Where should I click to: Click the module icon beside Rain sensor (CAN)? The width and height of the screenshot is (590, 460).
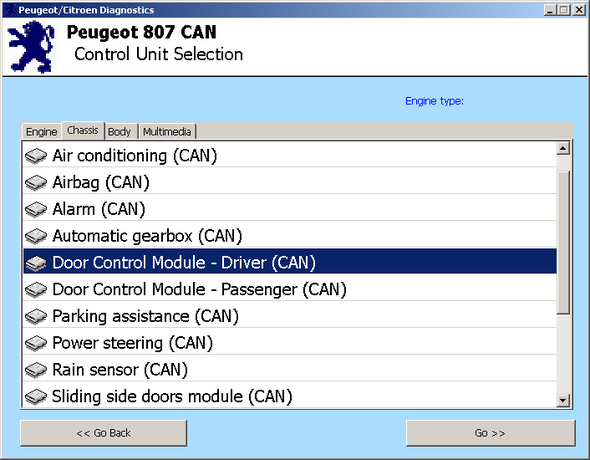tap(36, 369)
